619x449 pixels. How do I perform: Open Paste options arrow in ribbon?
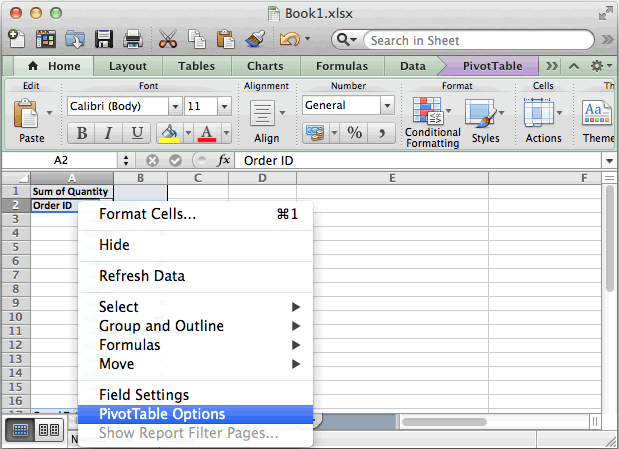pos(49,113)
